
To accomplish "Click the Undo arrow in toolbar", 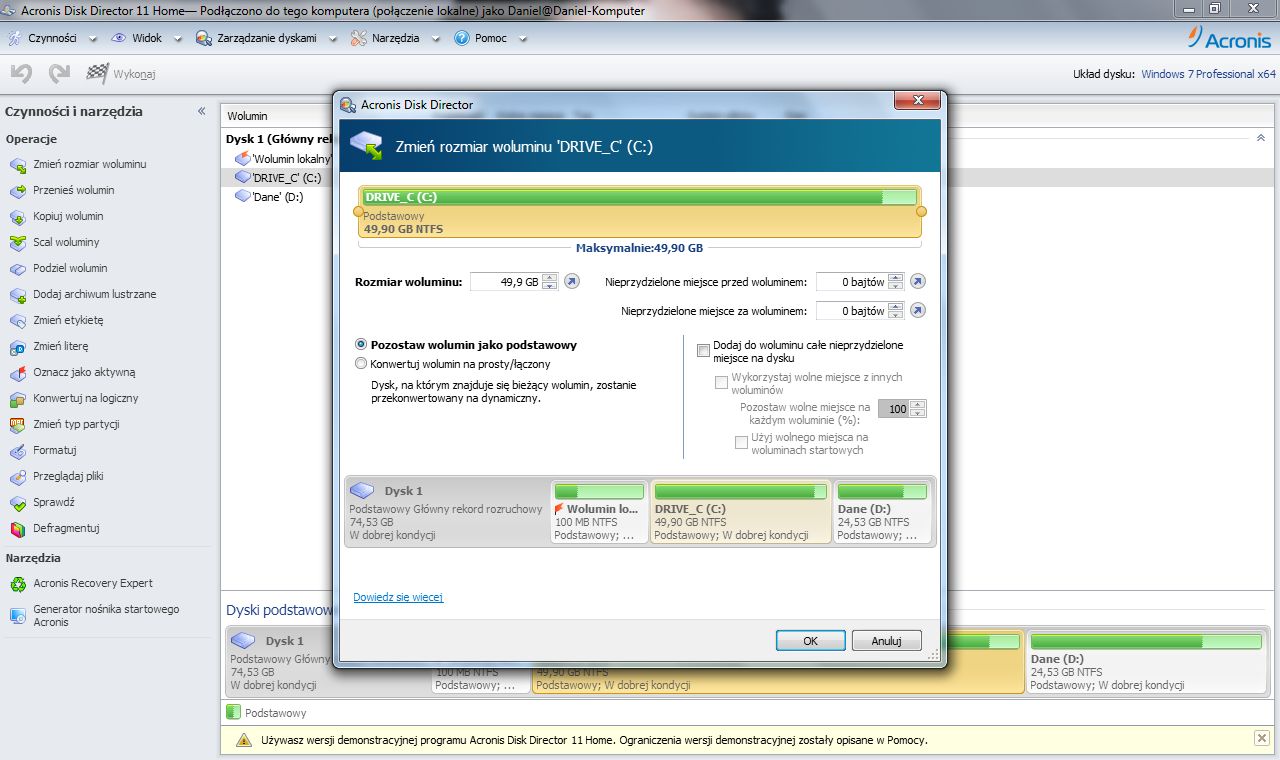I will click(22, 73).
